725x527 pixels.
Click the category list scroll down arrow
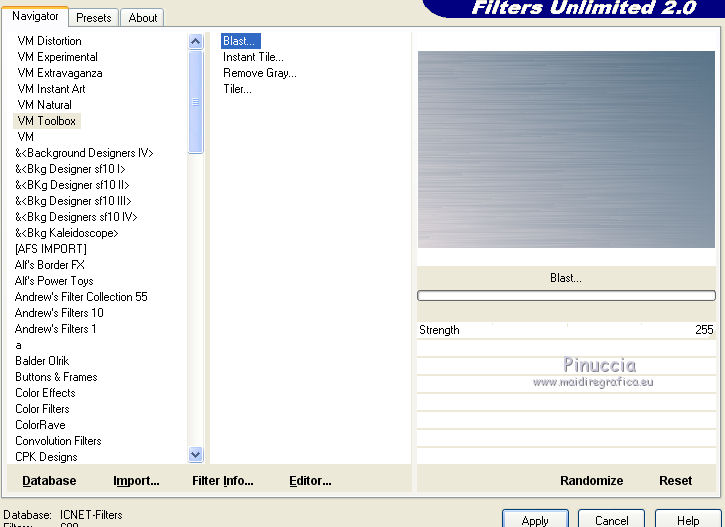[196, 455]
